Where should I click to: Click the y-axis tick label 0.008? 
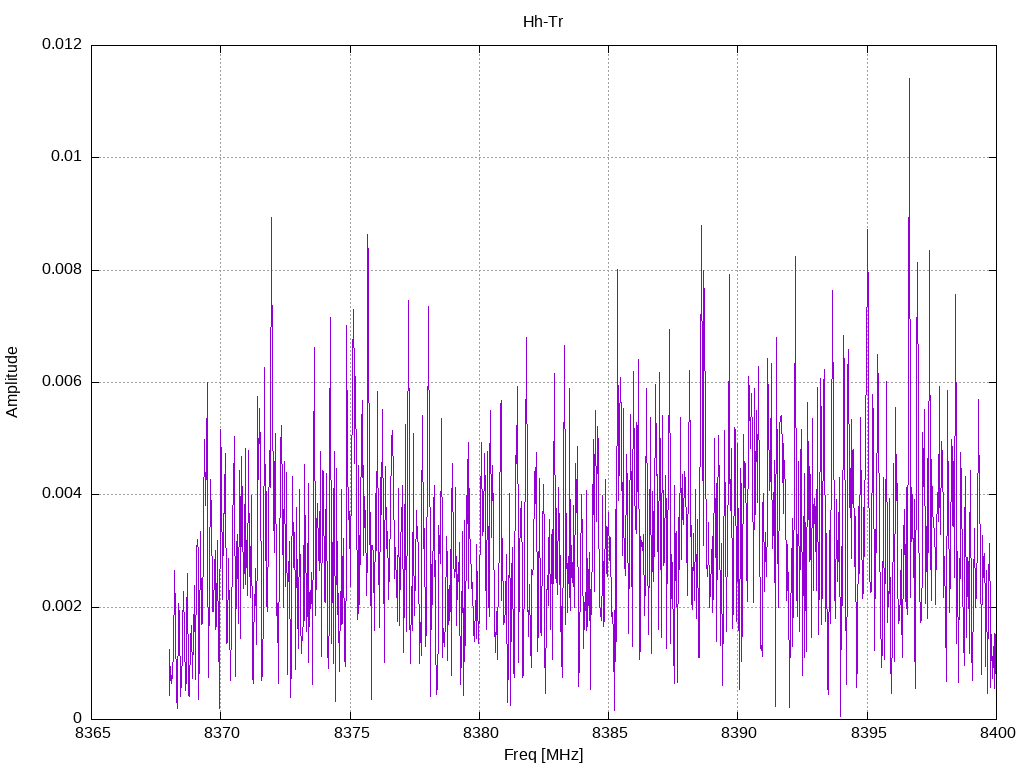[62, 269]
